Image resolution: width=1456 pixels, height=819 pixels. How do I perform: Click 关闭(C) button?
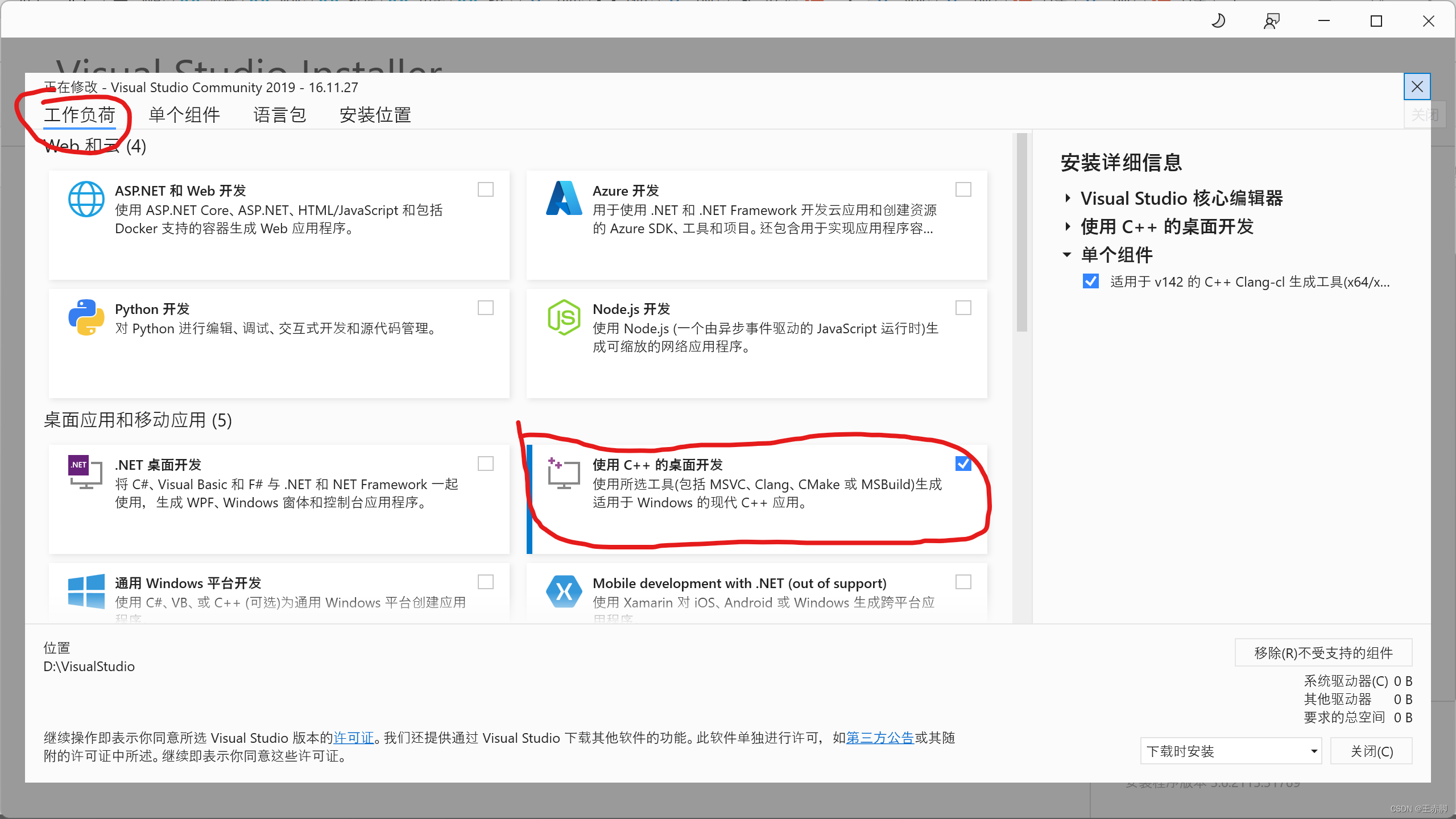pyautogui.click(x=1371, y=751)
